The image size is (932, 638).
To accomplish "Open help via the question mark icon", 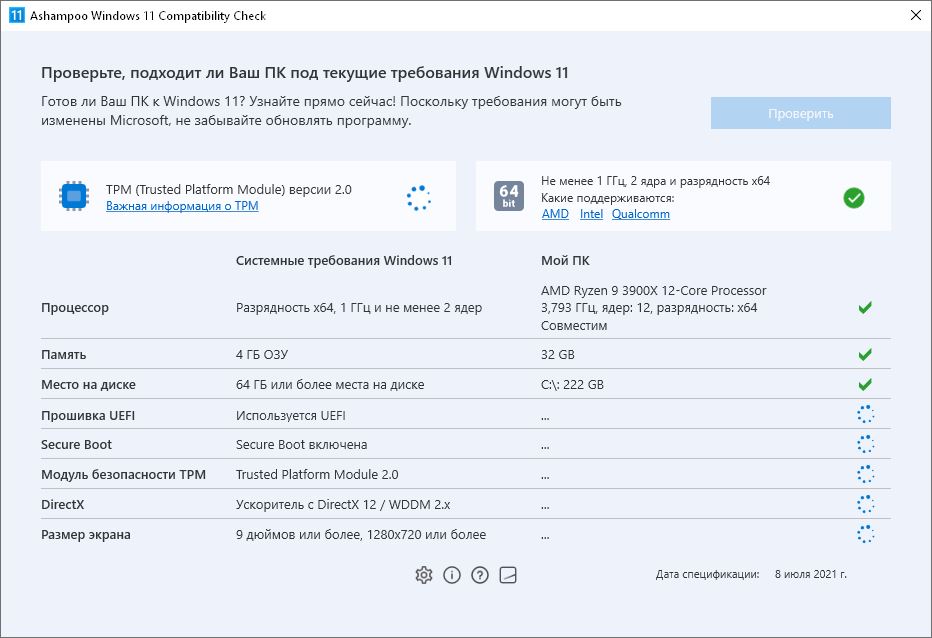I will point(480,575).
